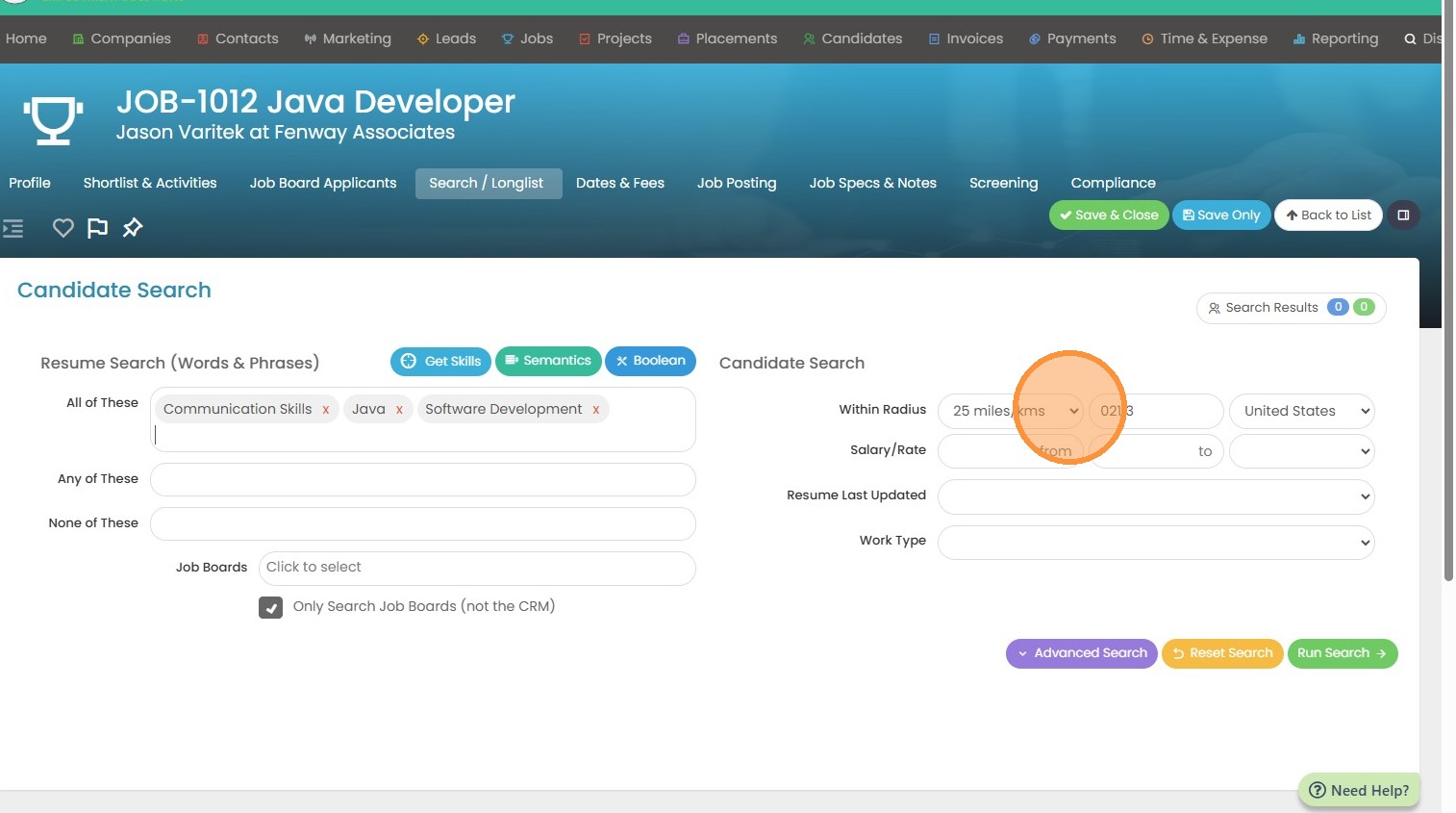This screenshot has height=813, width=1456.
Task: Uncheck Only Search Job Boards checkbox
Action: (270, 607)
